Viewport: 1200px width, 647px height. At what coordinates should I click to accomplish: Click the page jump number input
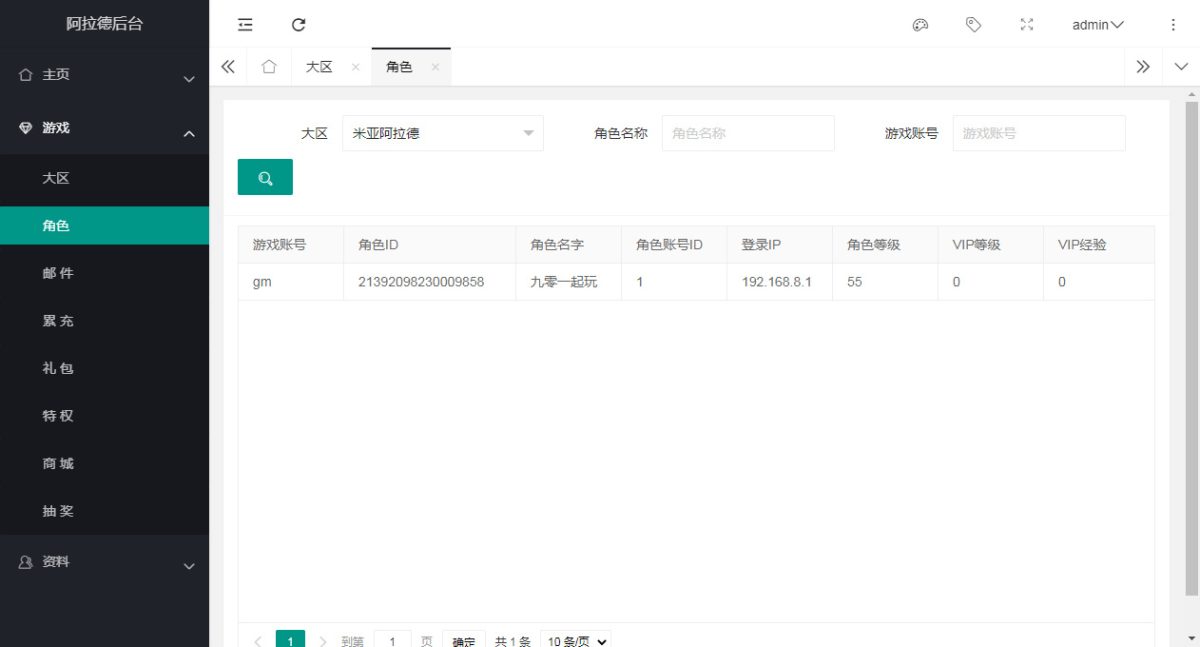393,641
